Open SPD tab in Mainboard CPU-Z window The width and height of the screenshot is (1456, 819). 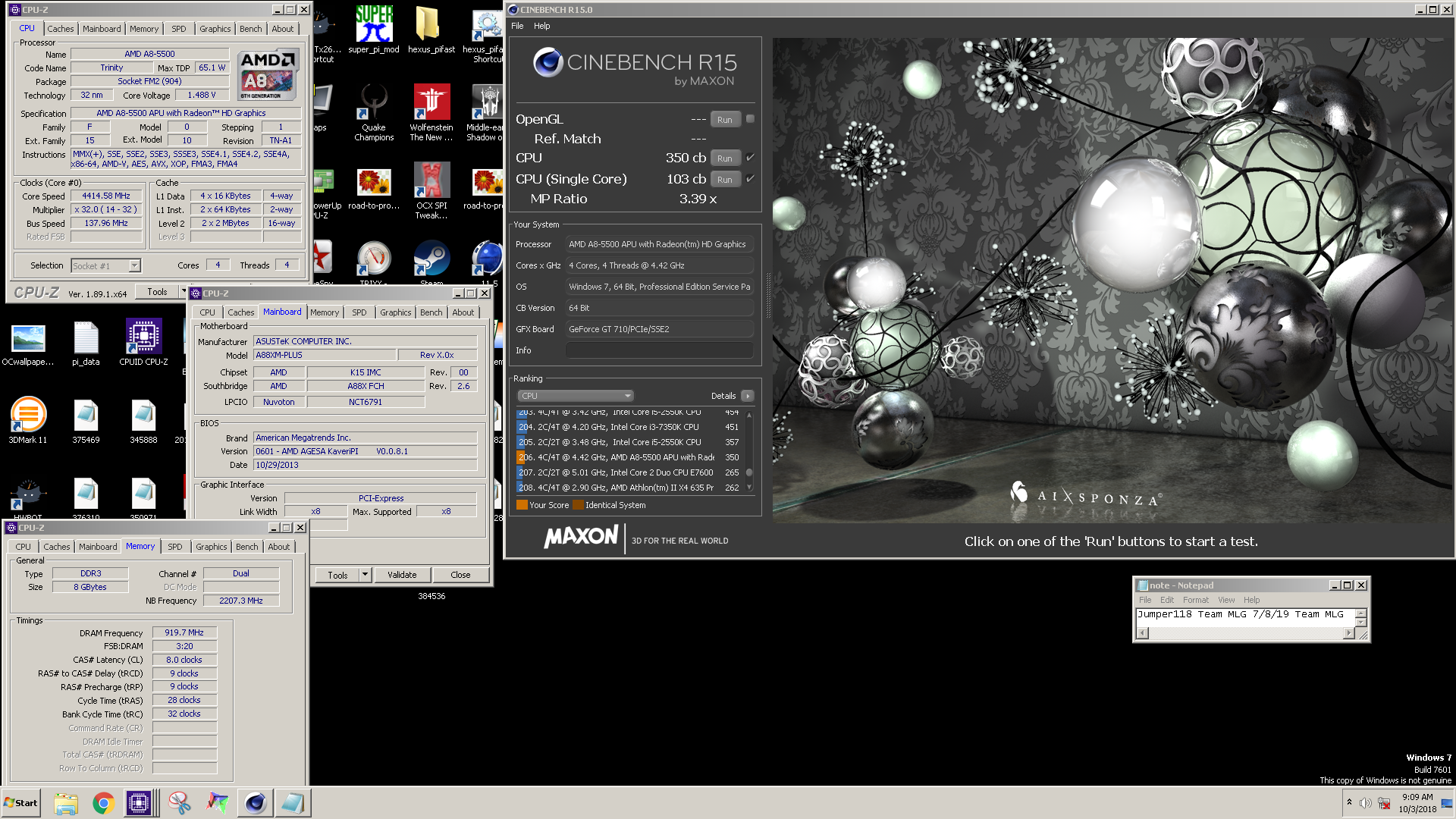pyautogui.click(x=359, y=312)
